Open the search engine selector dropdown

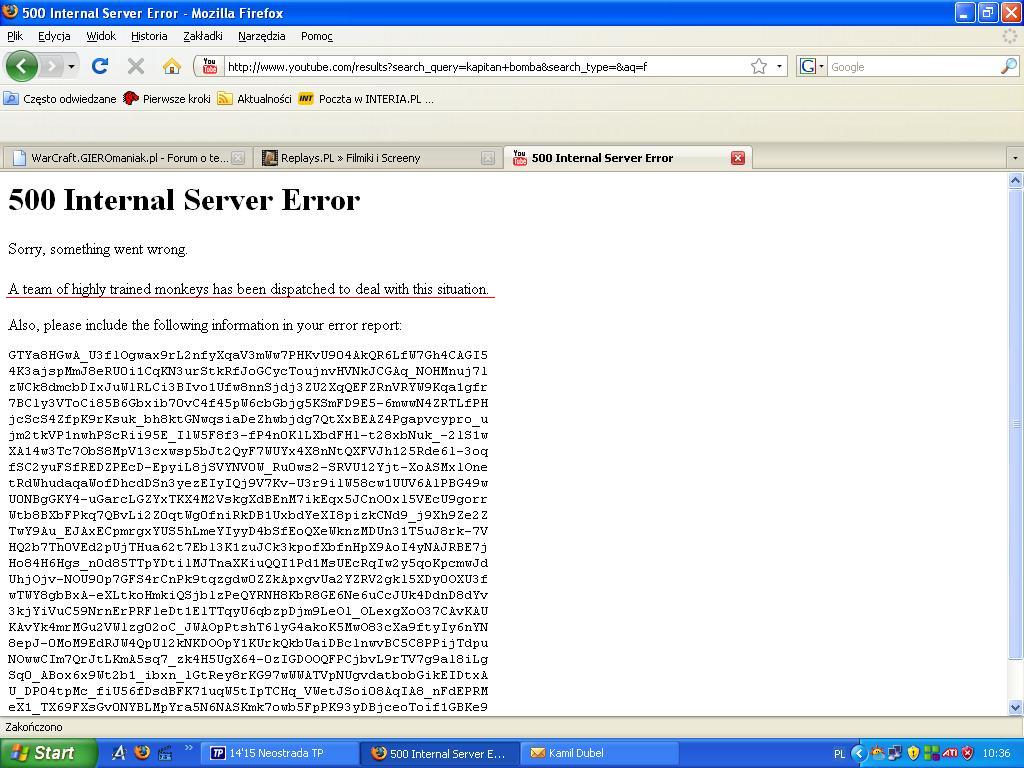(x=821, y=67)
